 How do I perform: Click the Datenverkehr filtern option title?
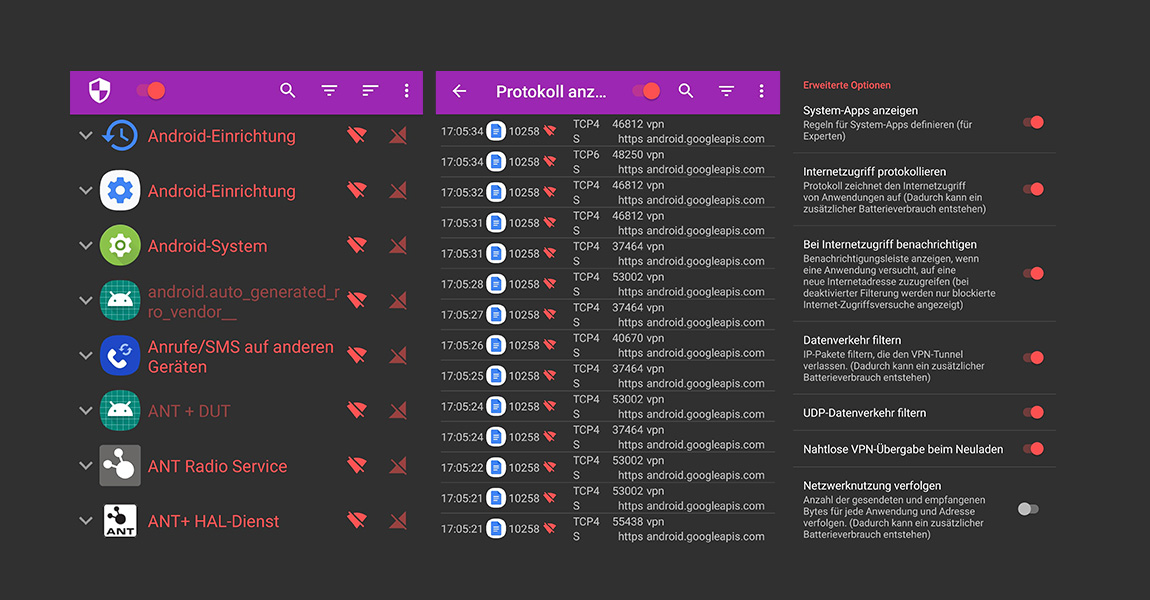(x=851, y=340)
